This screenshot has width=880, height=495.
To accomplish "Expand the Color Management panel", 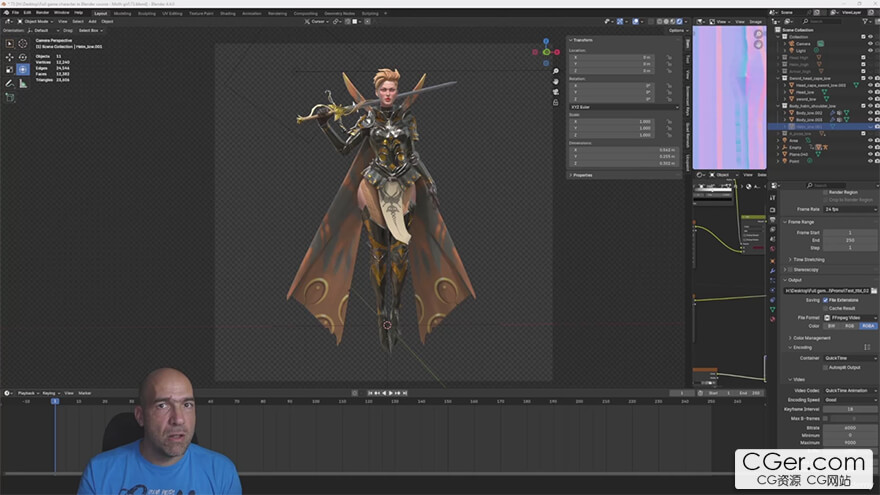I will [810, 338].
